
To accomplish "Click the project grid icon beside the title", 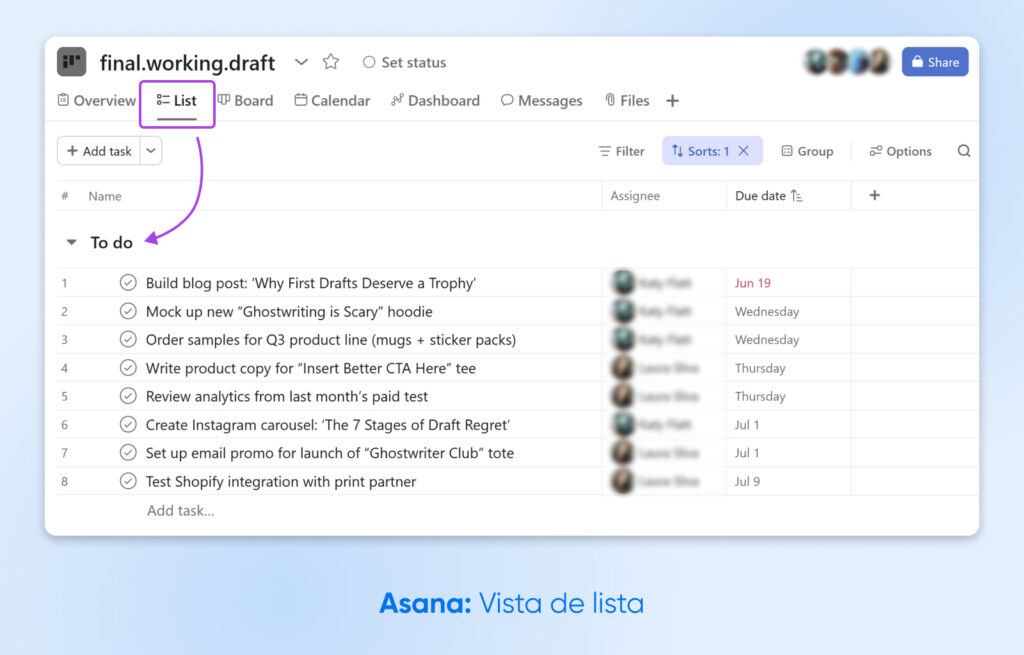I will (x=71, y=61).
